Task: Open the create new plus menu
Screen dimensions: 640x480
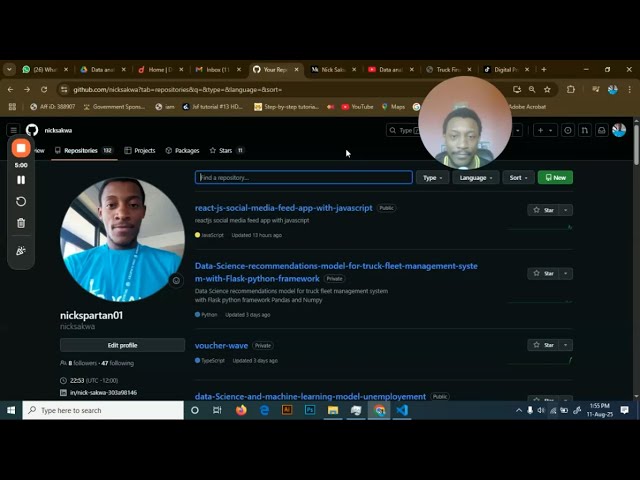Action: tap(545, 130)
